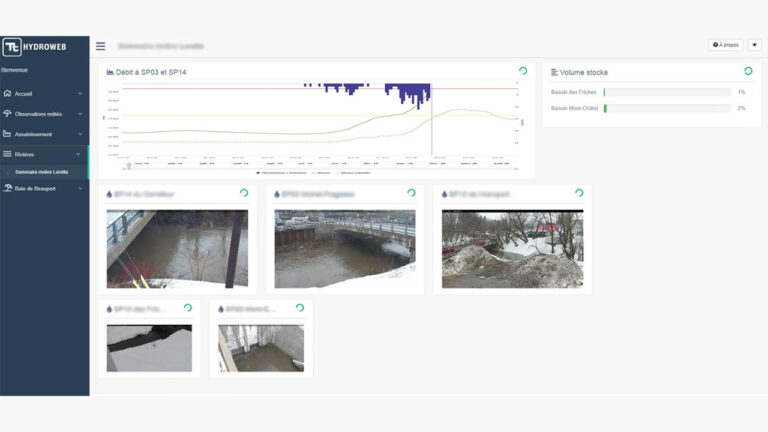Open the SP10 snow camera thumbnail
768x432 pixels.
(x=149, y=348)
